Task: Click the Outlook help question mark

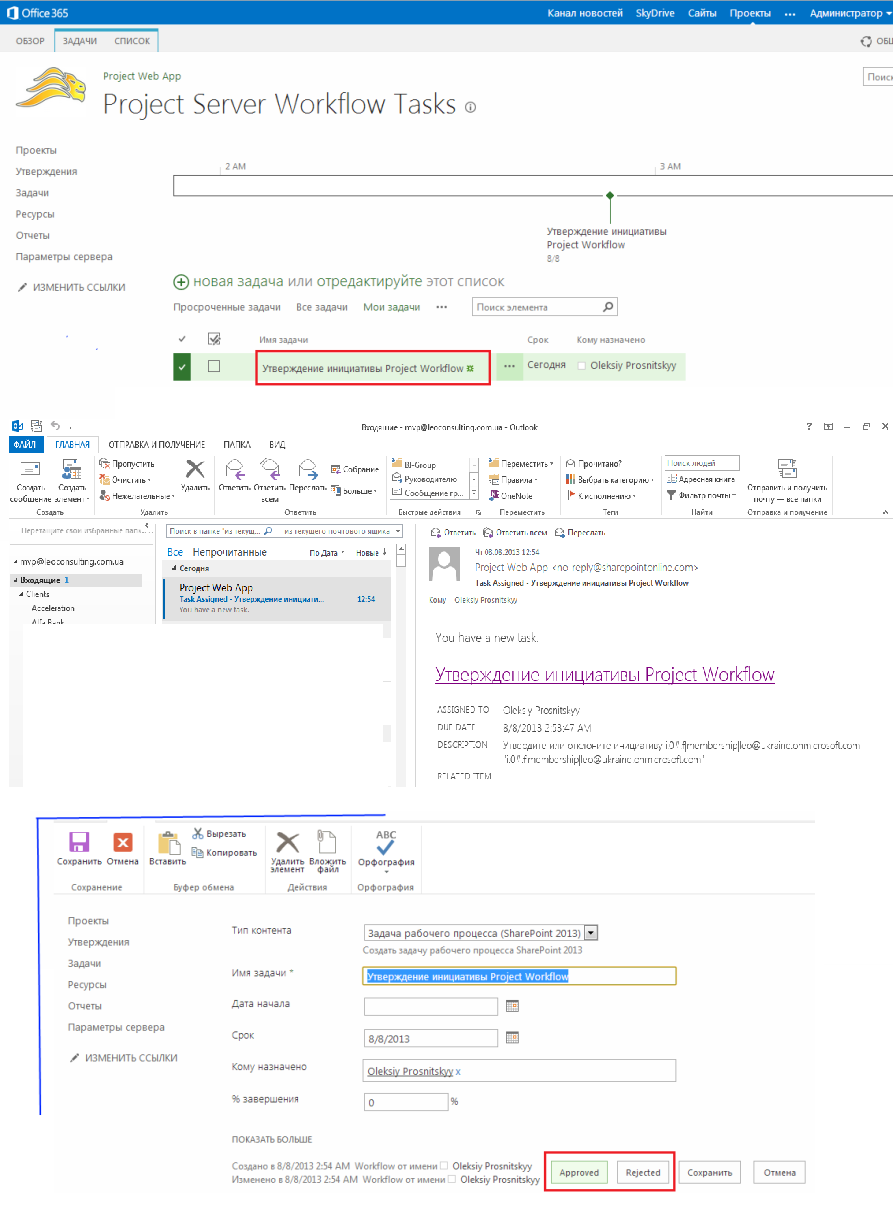Action: point(809,426)
